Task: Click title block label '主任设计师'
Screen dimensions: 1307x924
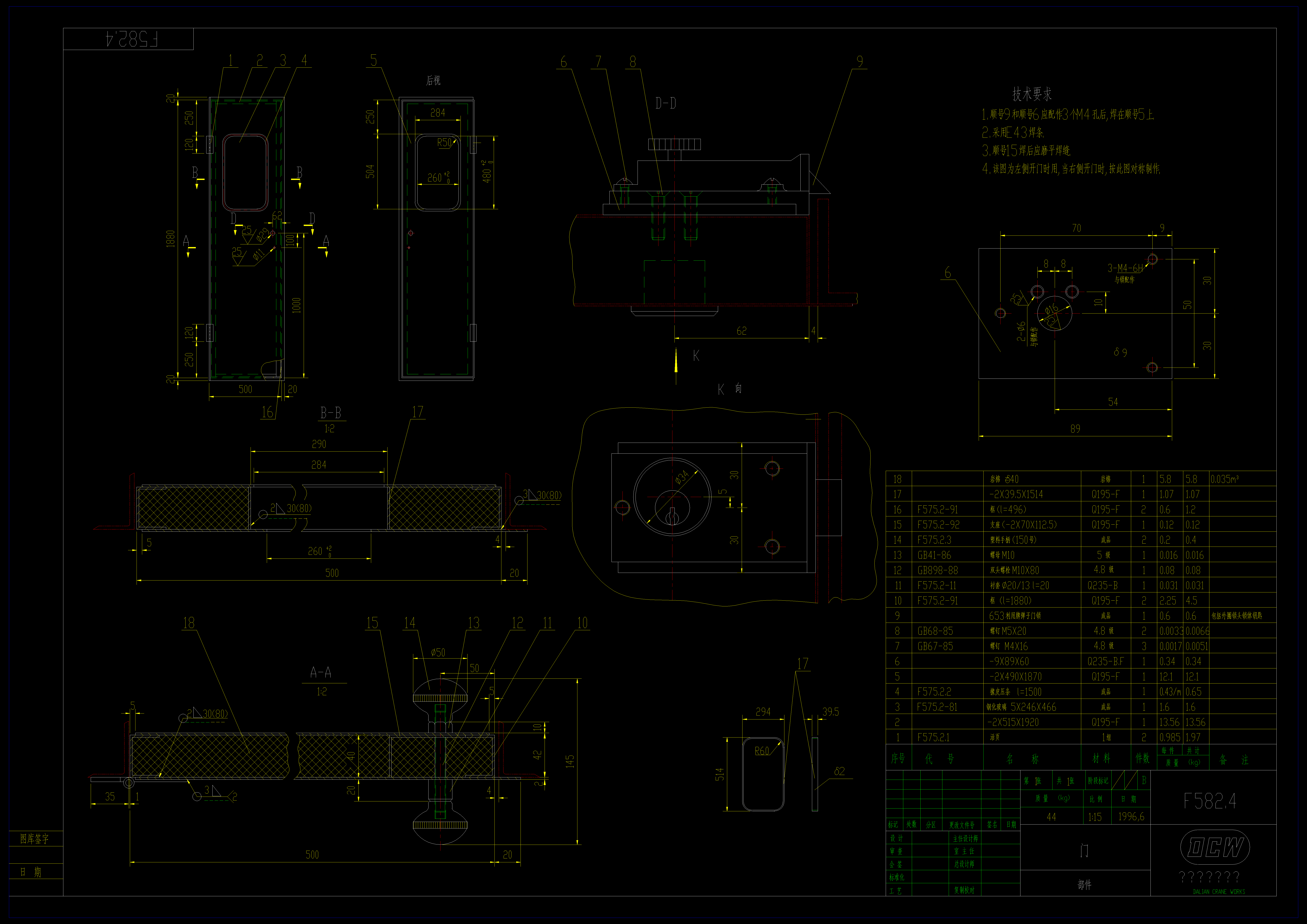Action: tap(965, 839)
